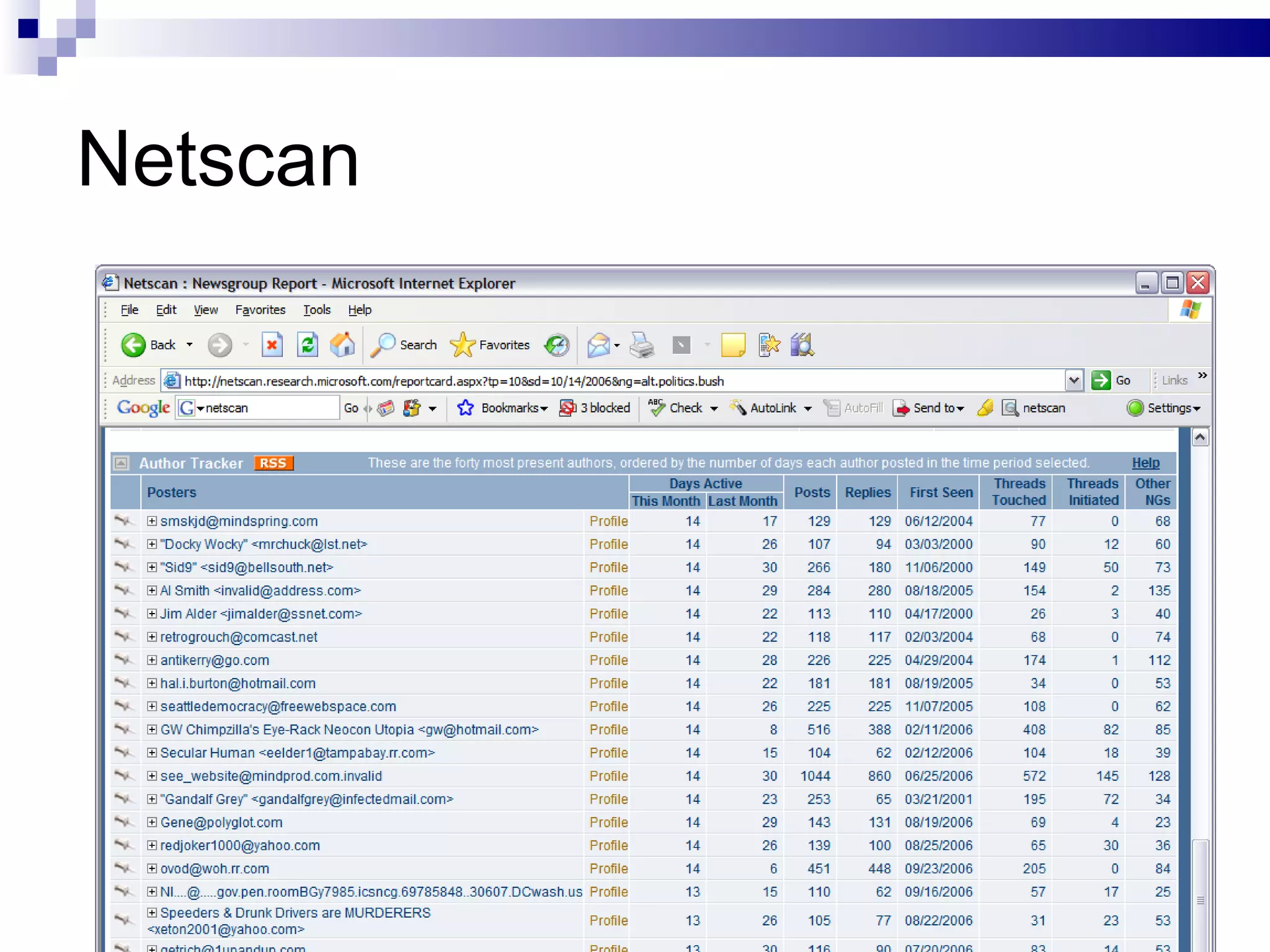Click the AutoFill icon

832,408
